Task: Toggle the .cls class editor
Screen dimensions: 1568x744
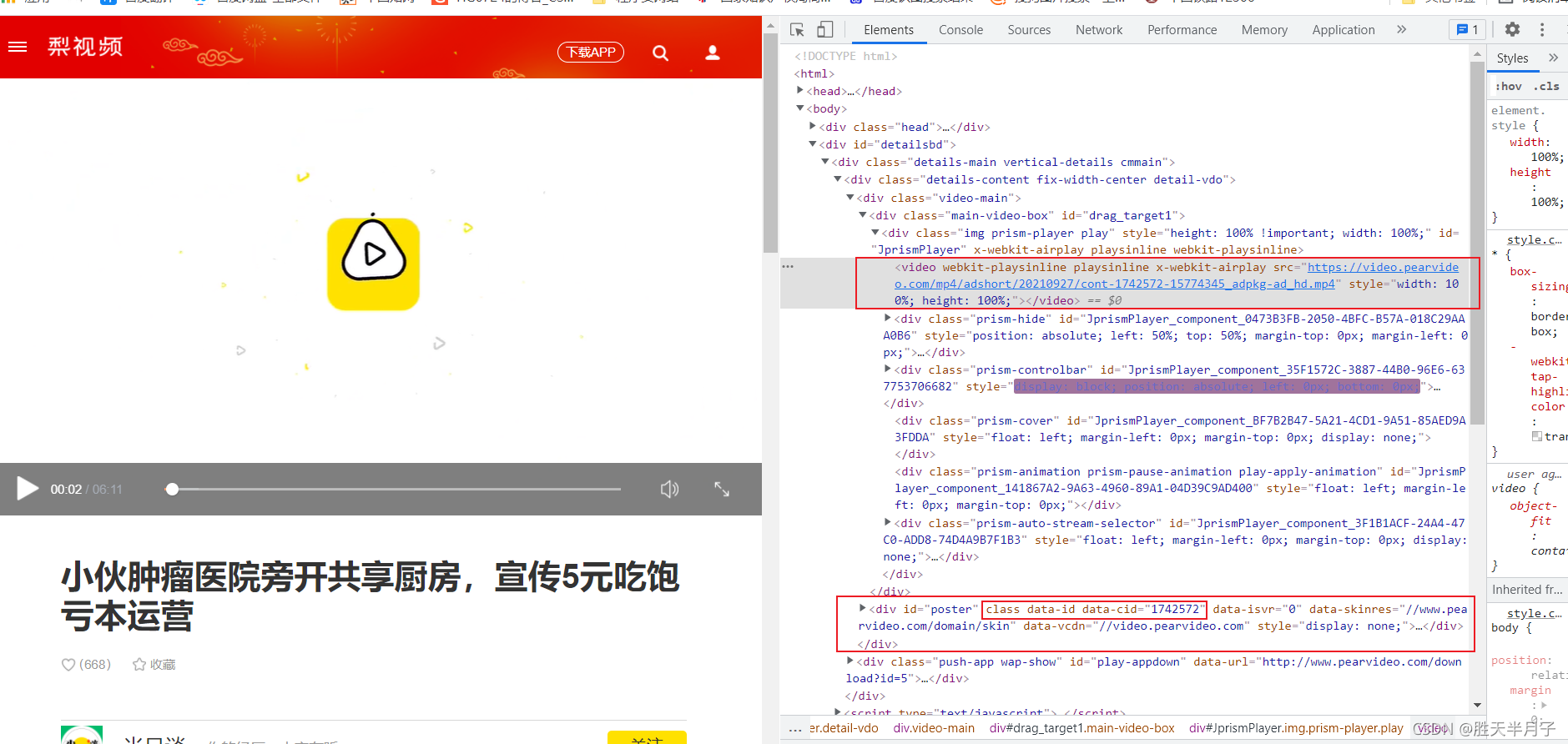Action: tap(1548, 87)
